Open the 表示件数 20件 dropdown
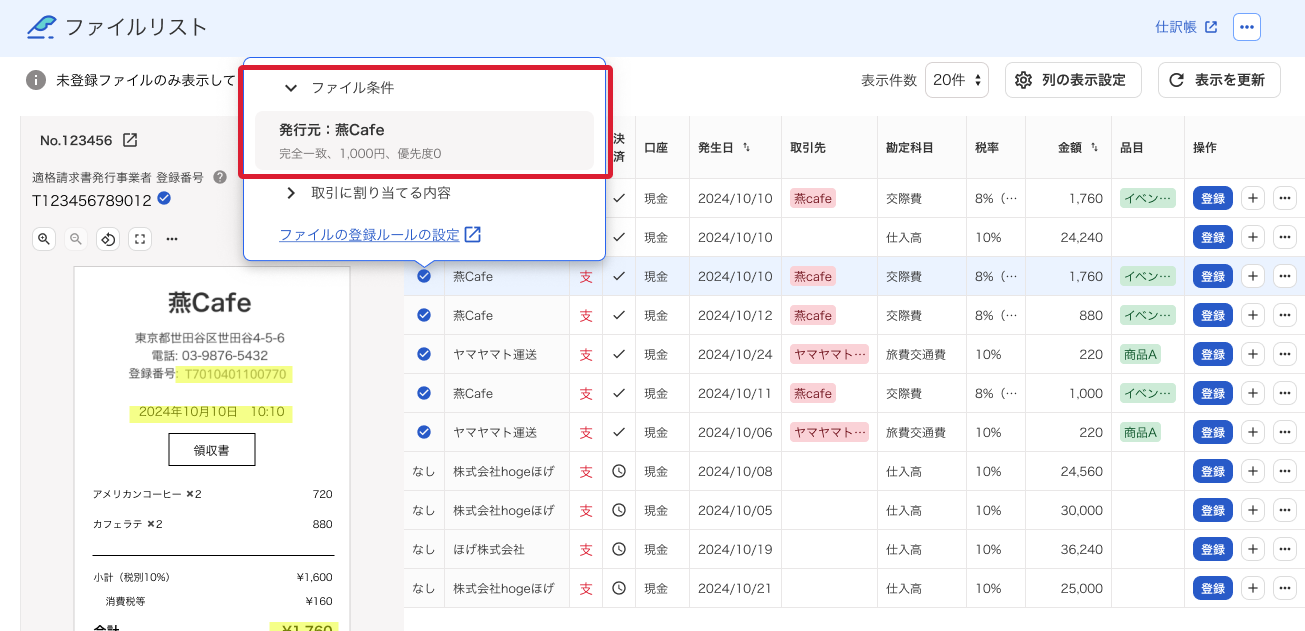 [x=957, y=80]
